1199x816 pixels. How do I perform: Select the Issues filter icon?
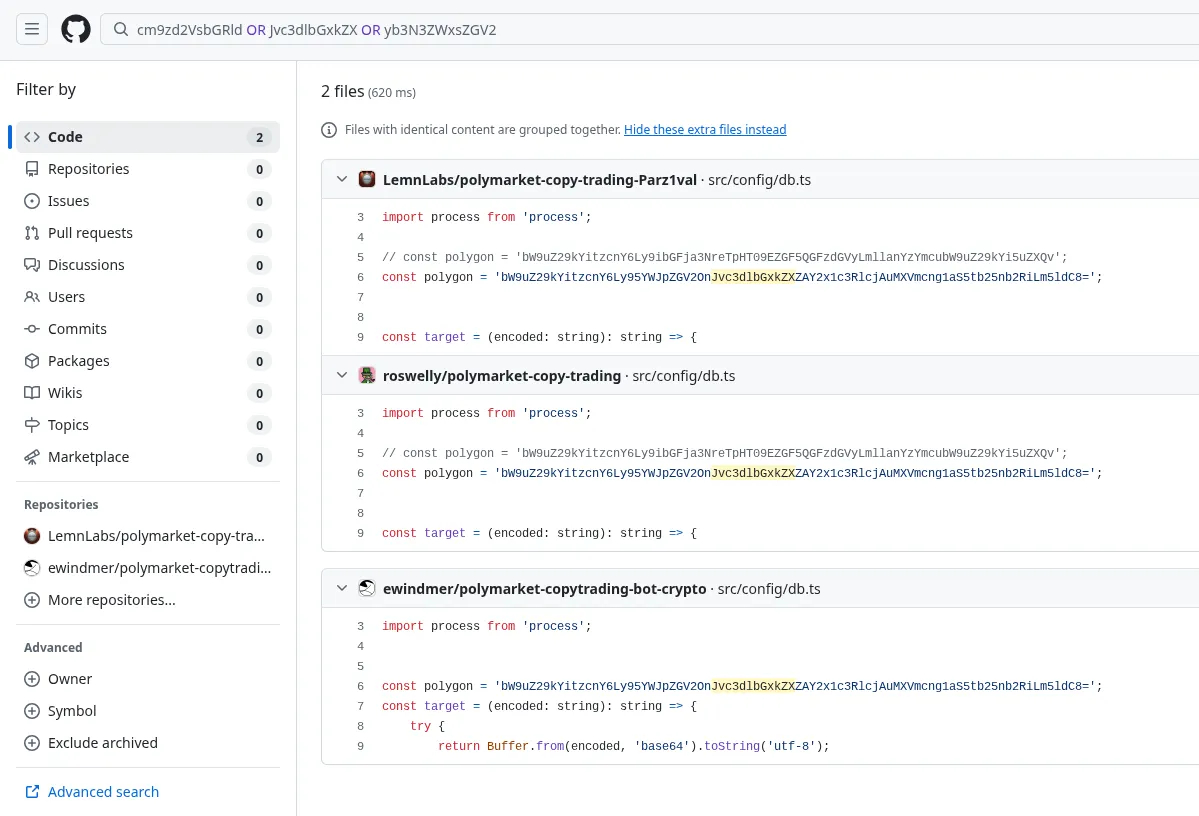point(35,201)
